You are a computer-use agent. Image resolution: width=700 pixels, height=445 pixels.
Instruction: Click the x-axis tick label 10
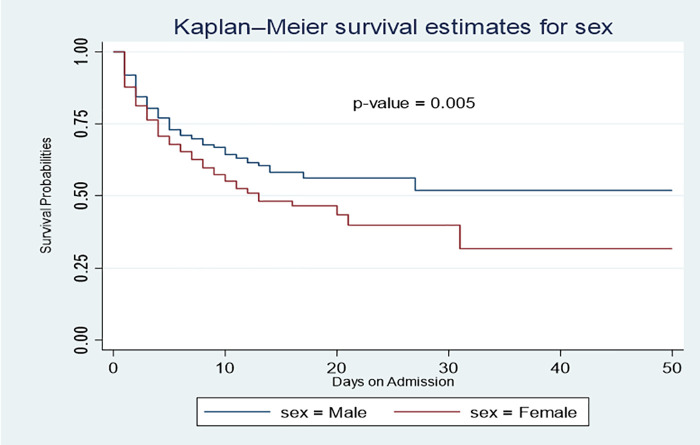[x=225, y=367]
